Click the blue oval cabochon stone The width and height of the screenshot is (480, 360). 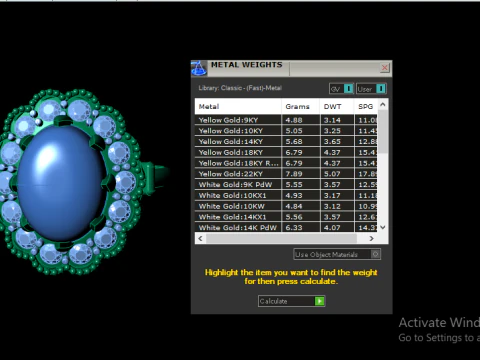coord(62,183)
